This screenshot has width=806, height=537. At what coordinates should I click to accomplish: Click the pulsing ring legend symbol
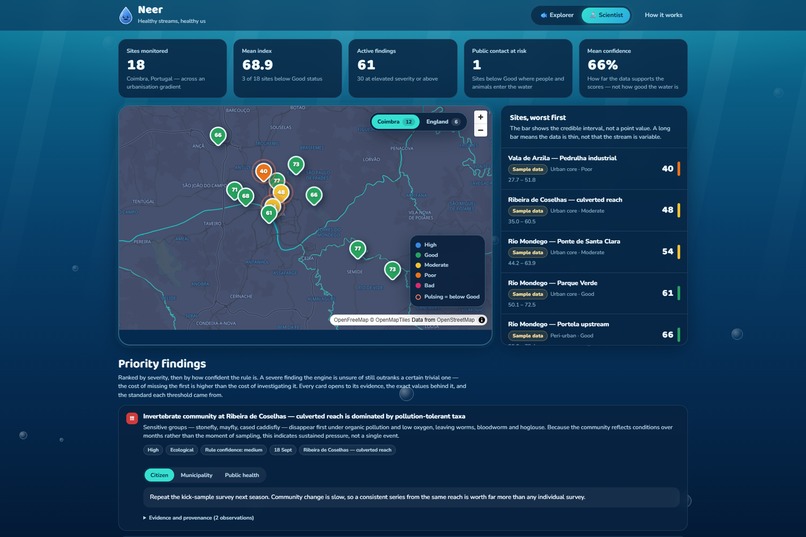pyautogui.click(x=418, y=297)
